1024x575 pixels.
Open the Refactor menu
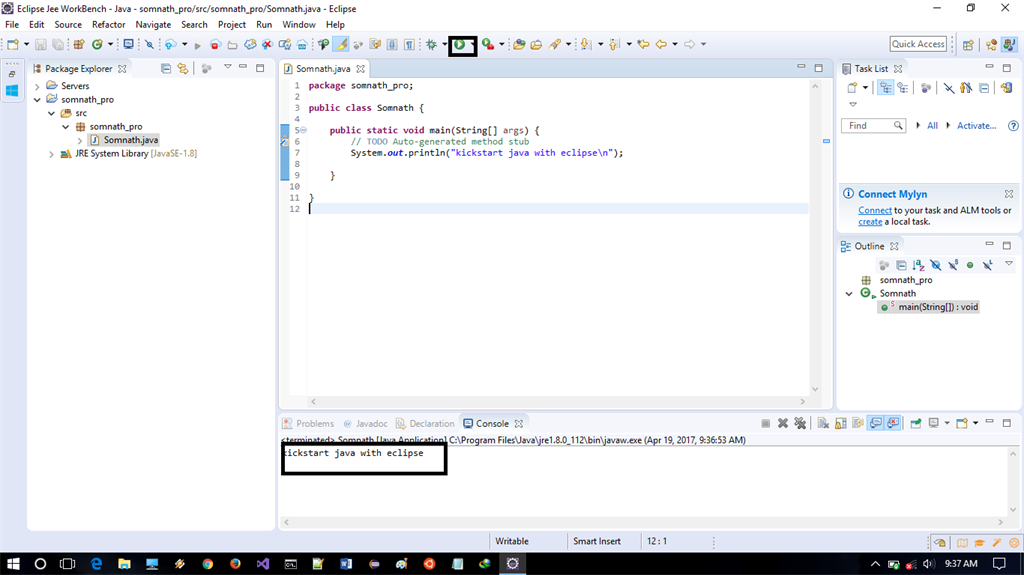click(x=109, y=24)
